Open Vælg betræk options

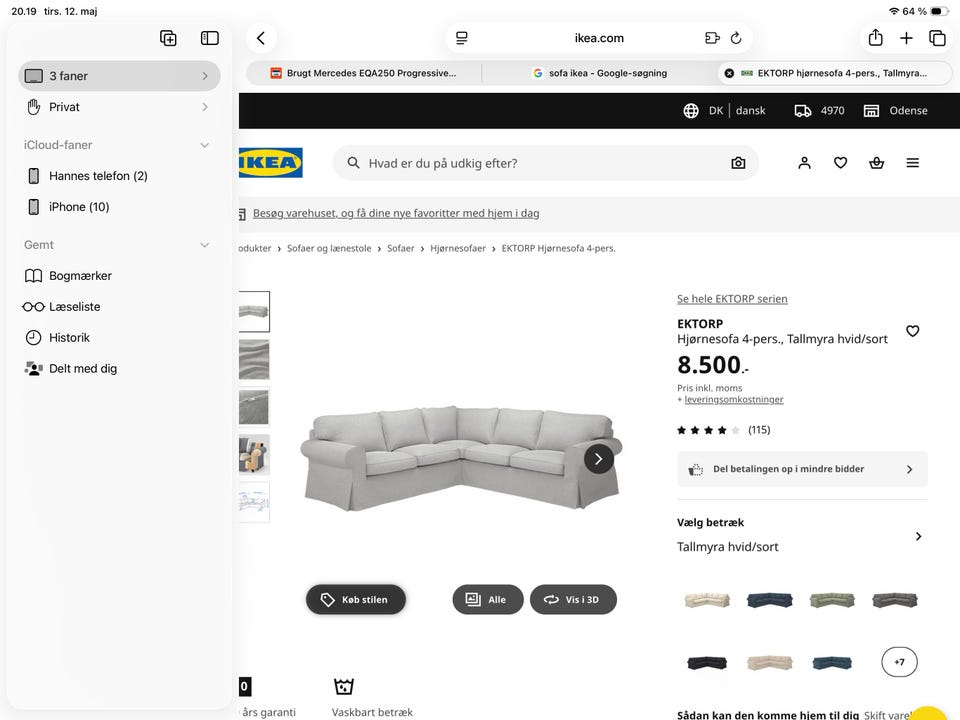[x=802, y=536]
